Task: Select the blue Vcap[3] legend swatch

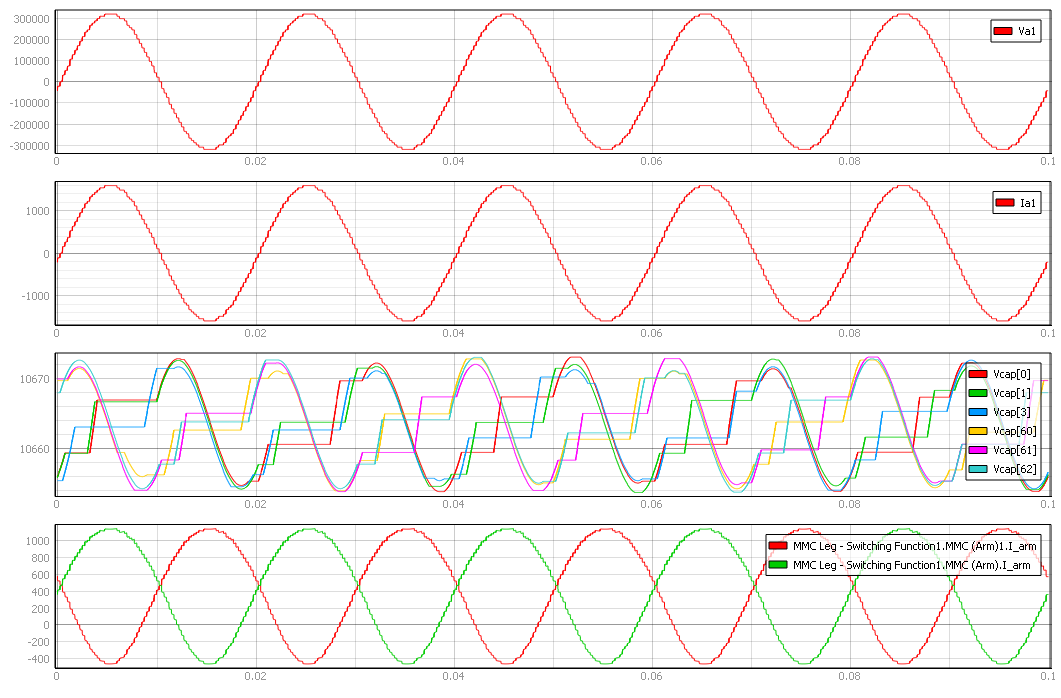Action: [x=978, y=412]
